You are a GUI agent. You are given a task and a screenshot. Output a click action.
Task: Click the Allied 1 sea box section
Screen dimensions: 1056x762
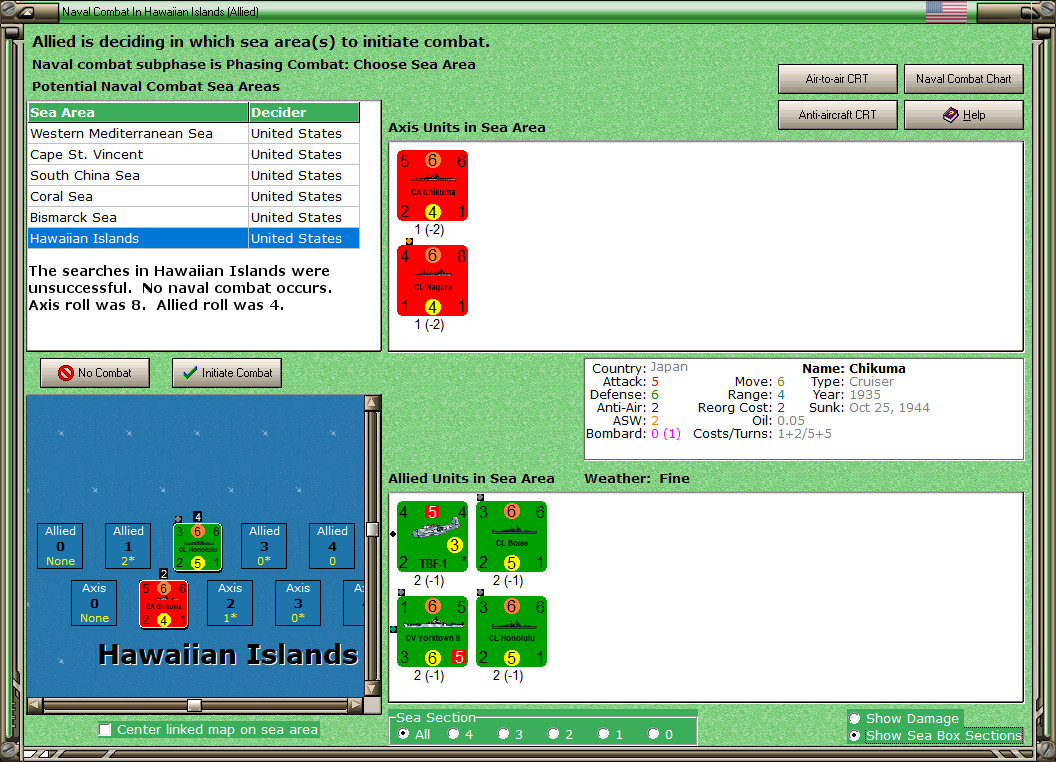tap(128, 546)
